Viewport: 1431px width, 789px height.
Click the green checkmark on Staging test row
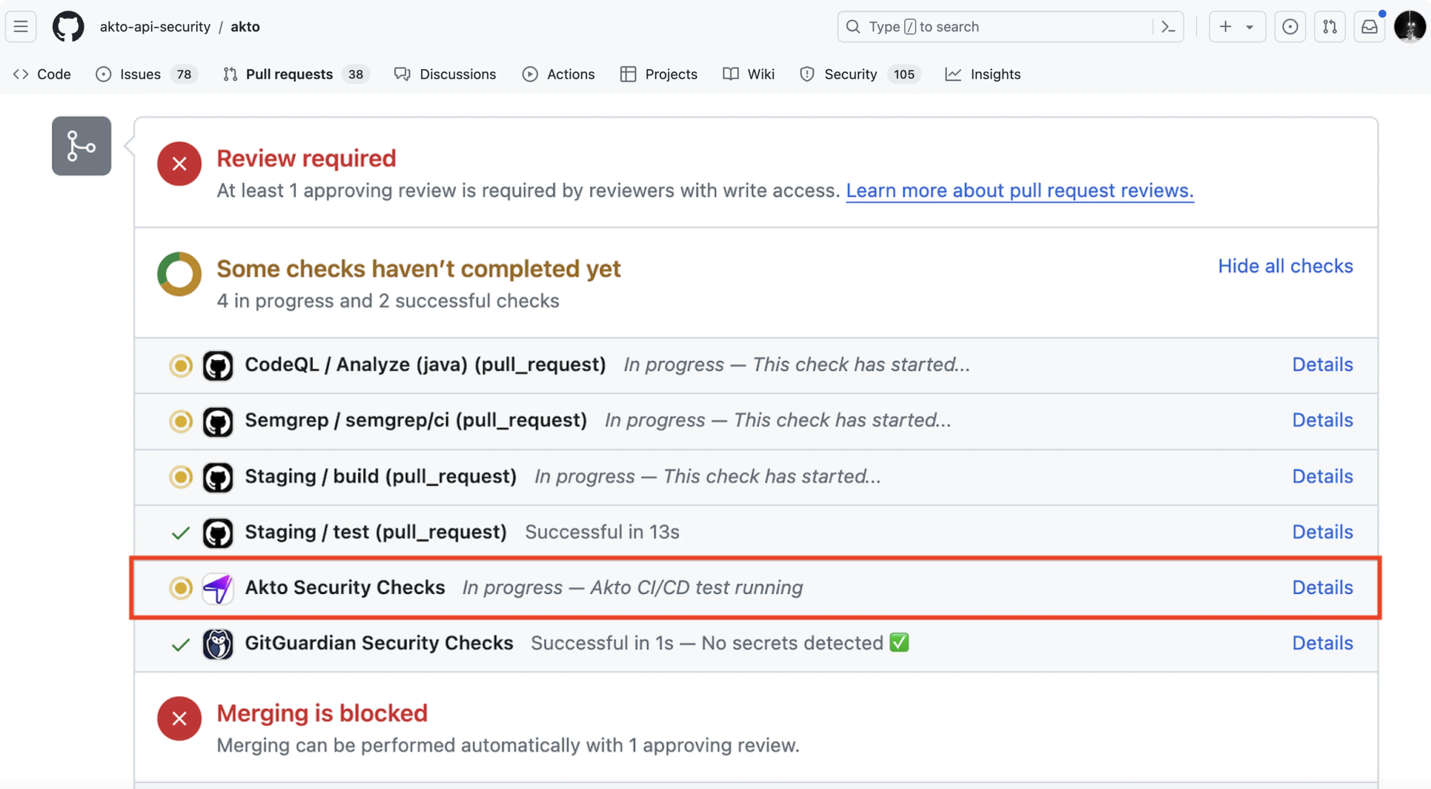181,533
